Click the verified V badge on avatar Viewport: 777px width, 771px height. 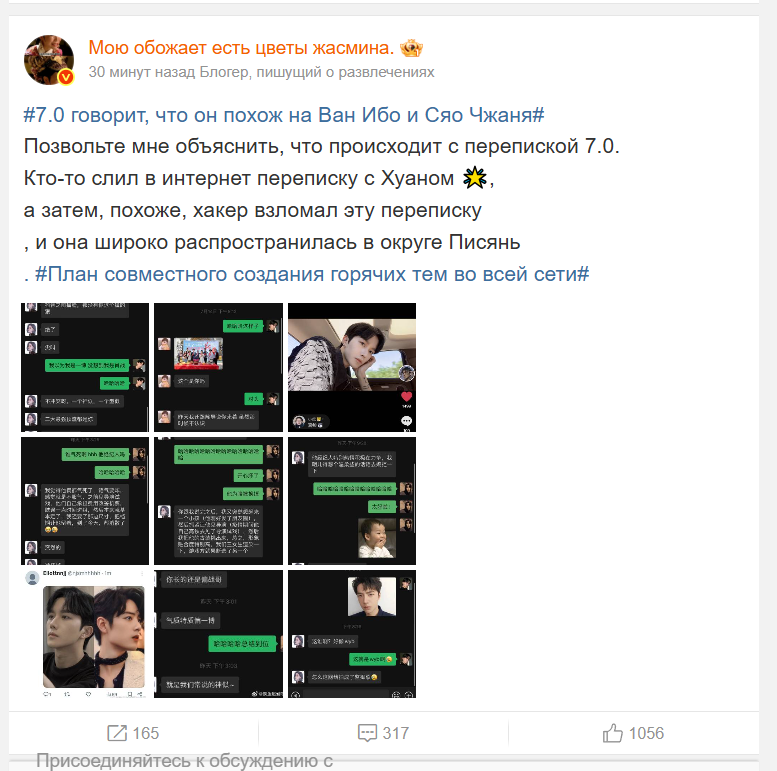click(x=66, y=77)
